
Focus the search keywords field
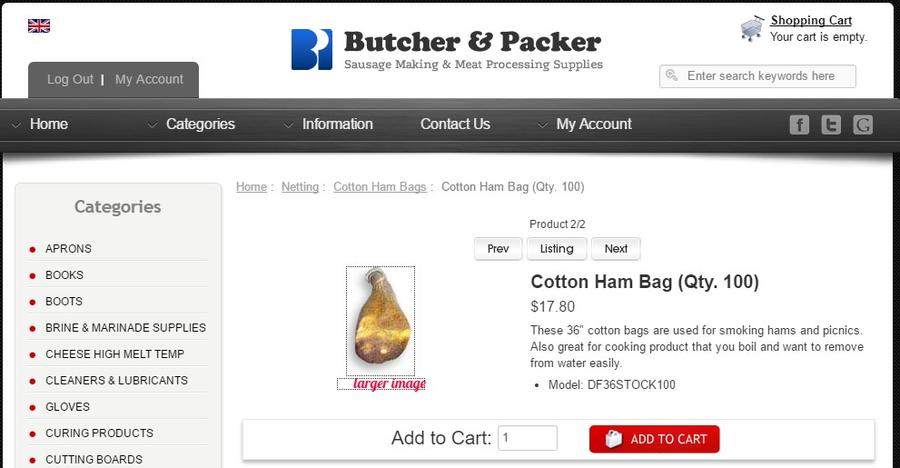point(758,76)
